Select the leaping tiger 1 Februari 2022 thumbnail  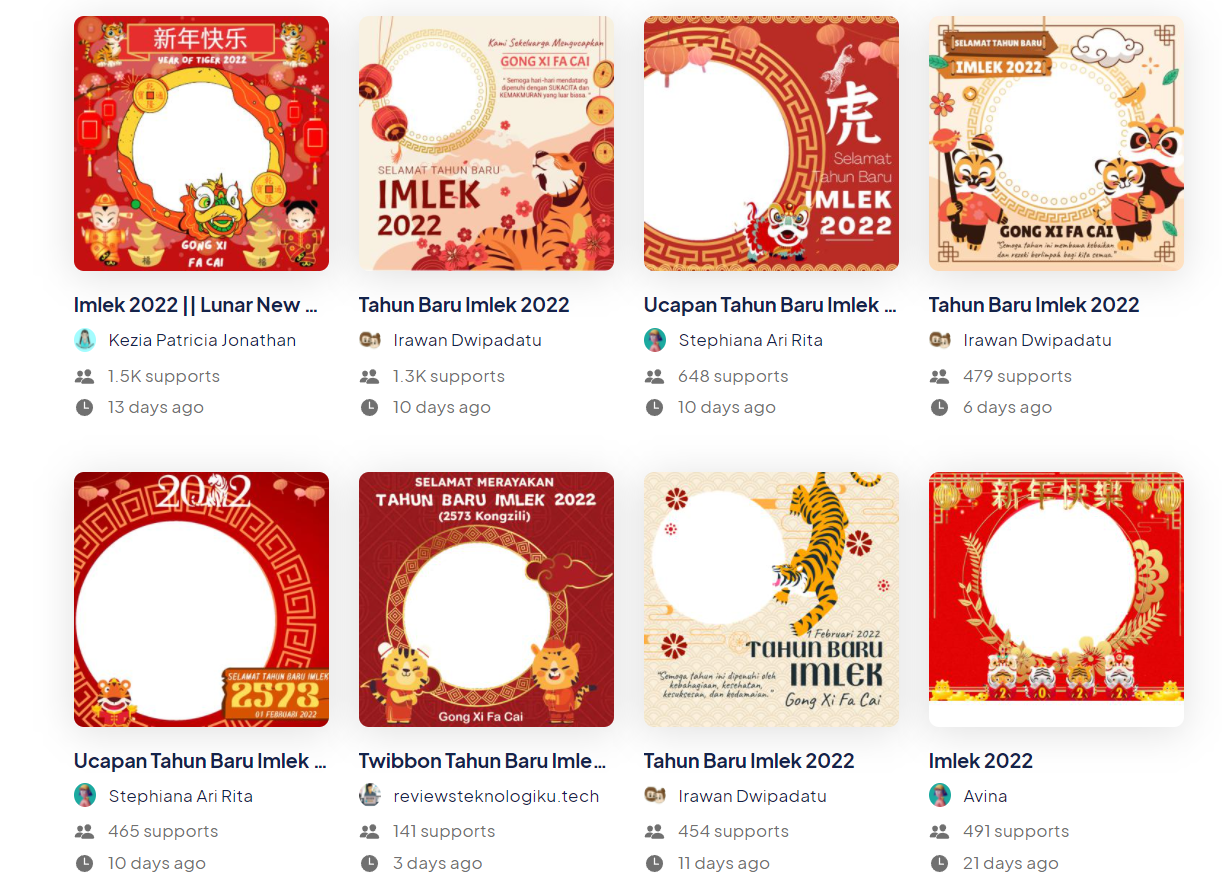pyautogui.click(x=771, y=599)
